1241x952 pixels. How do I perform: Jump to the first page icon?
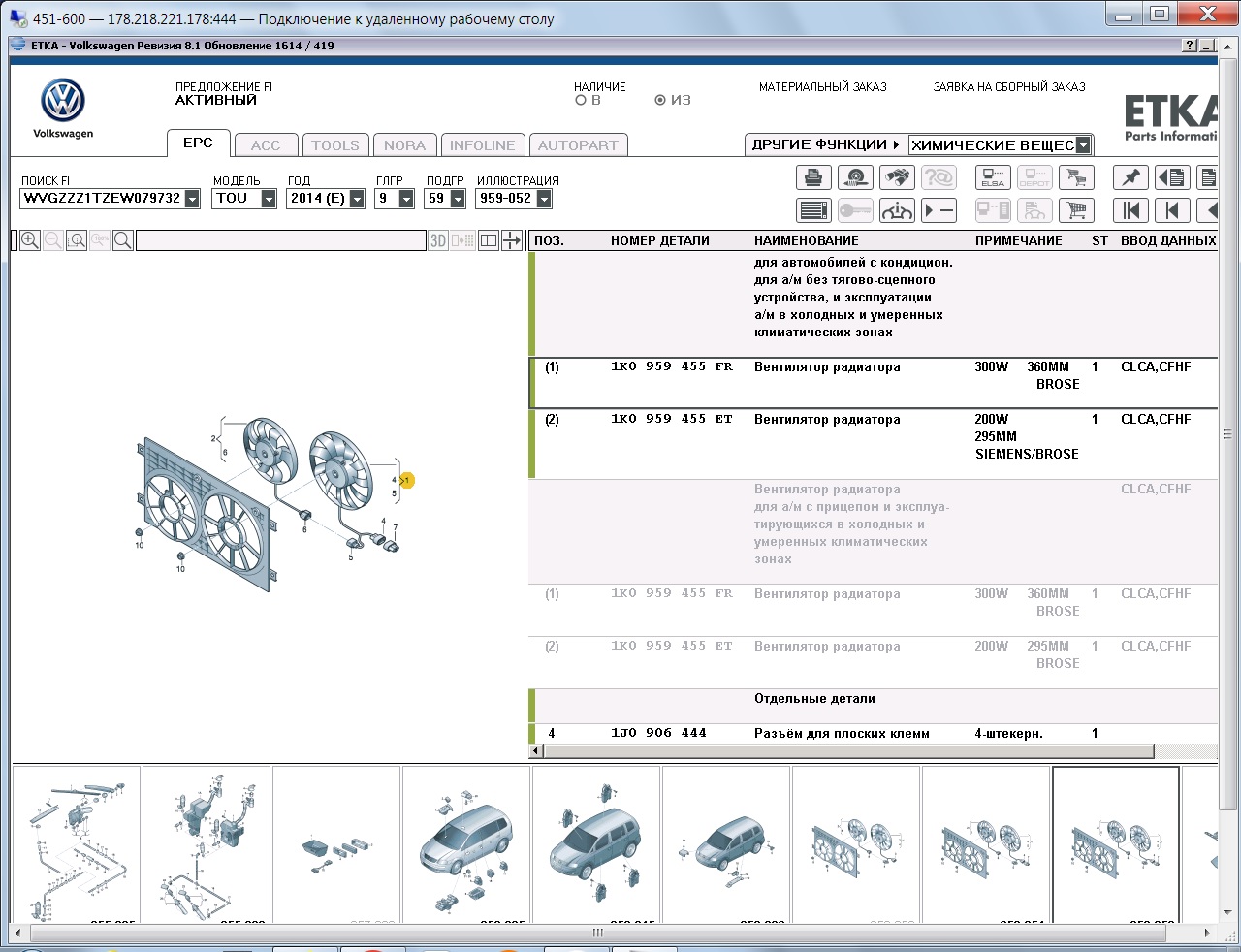1130,210
